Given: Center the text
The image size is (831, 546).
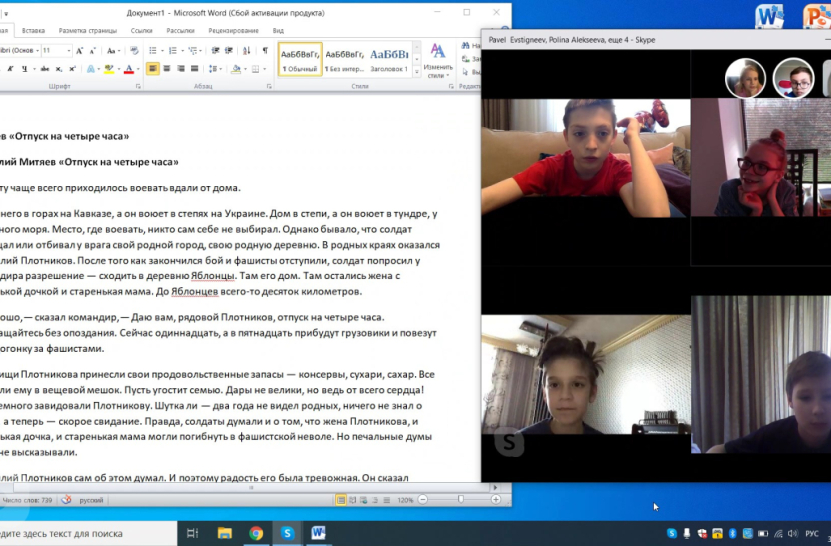Looking at the screenshot, I should pyautogui.click(x=166, y=69).
